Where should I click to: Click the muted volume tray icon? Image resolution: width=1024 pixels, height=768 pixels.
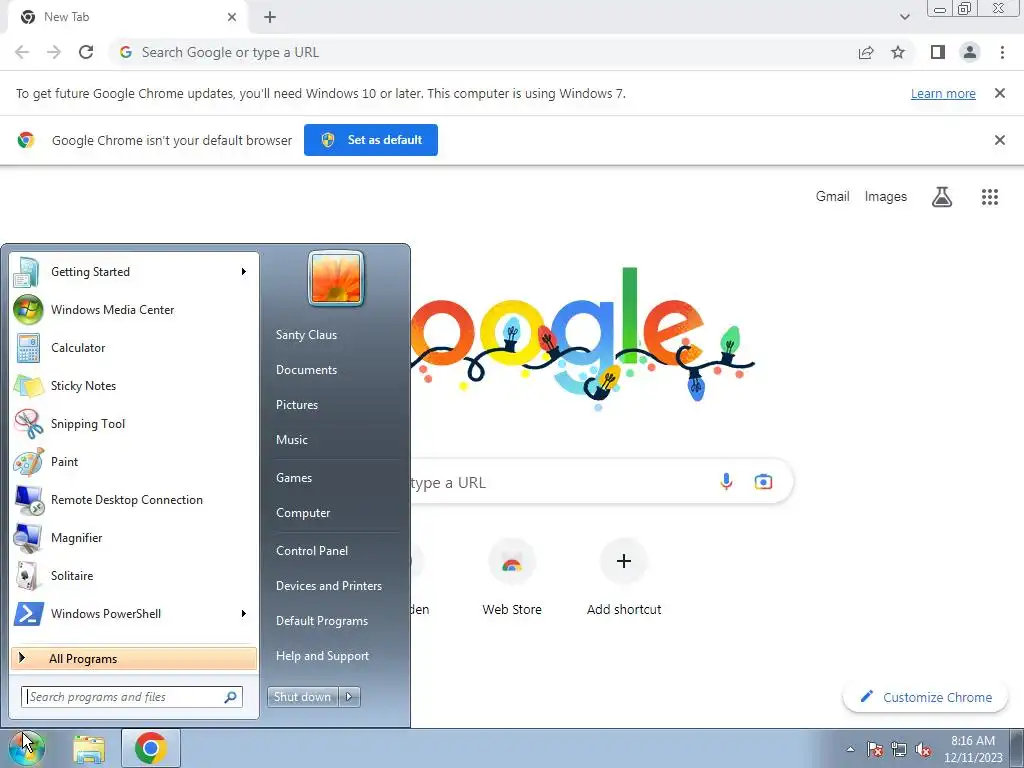coord(923,750)
